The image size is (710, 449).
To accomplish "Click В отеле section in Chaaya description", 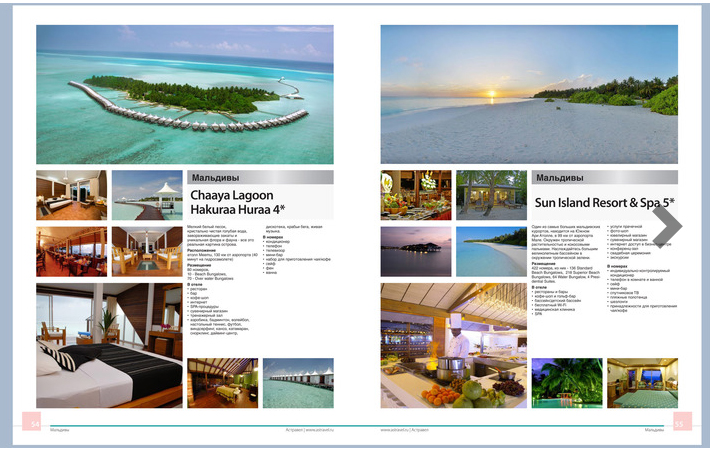I will click(x=218, y=310).
